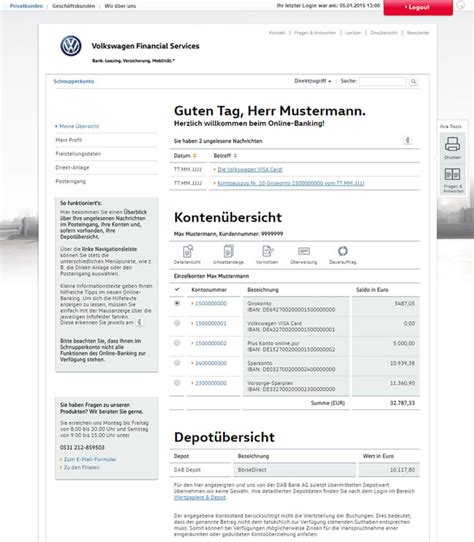Open message Die Volkswagen VISA Card!
This screenshot has height=542, width=474.
pyautogui.click(x=250, y=169)
